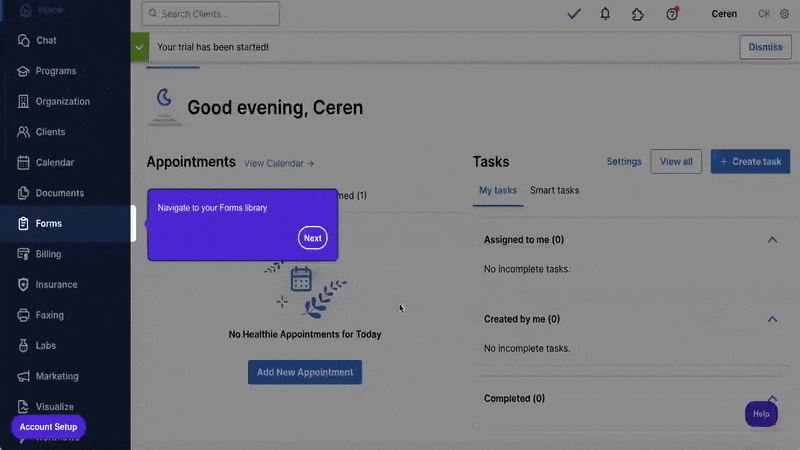Open the View Calendar link
This screenshot has height=450, width=800.
pyautogui.click(x=279, y=164)
